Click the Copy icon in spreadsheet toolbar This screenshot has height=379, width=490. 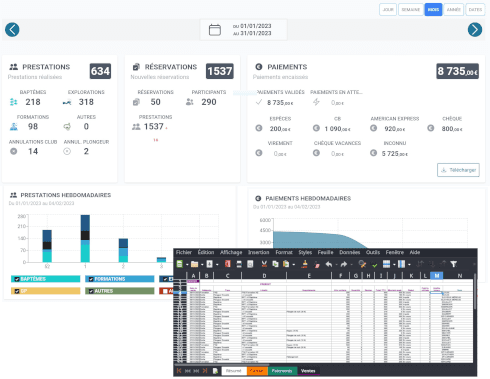[x=275, y=264]
